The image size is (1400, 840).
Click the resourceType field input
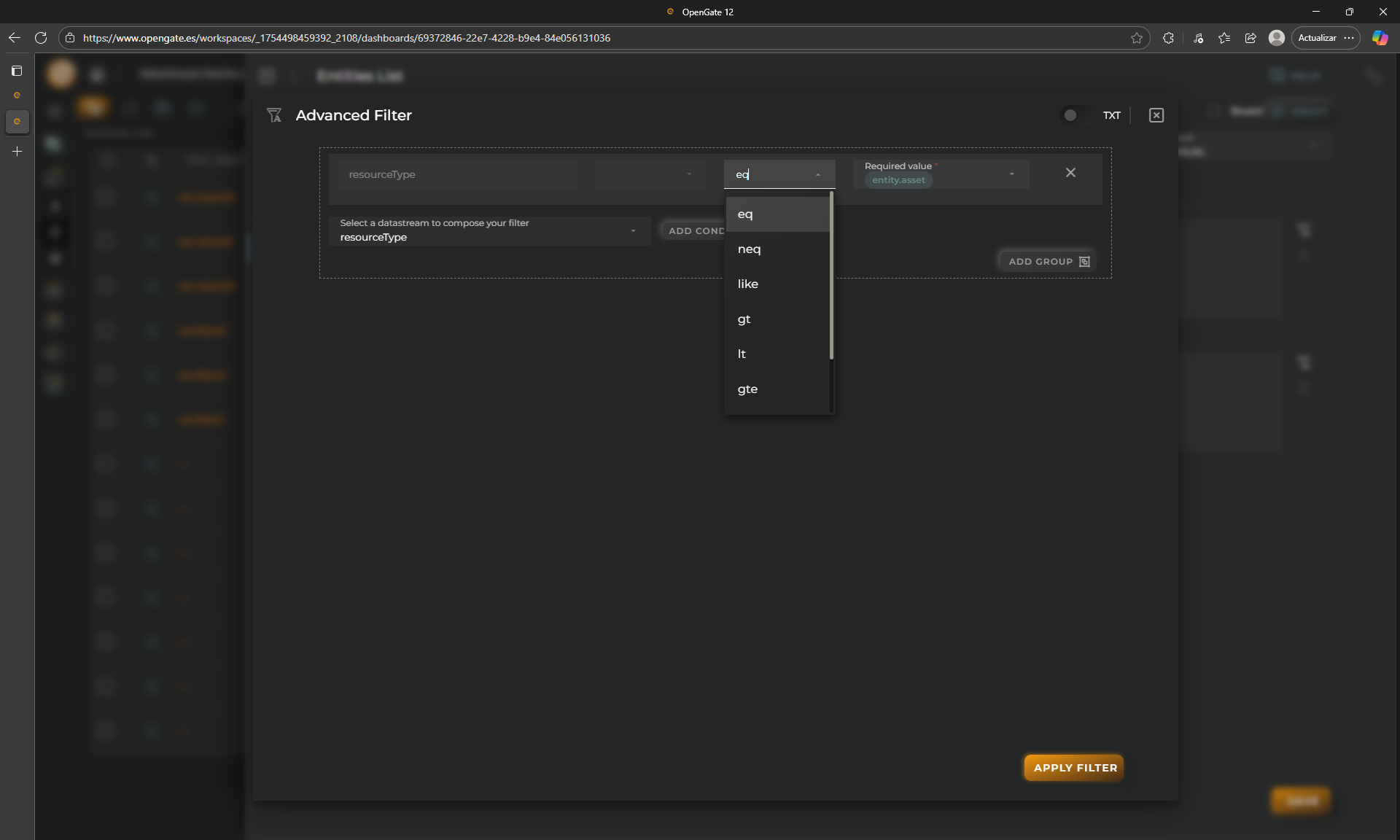coord(457,174)
